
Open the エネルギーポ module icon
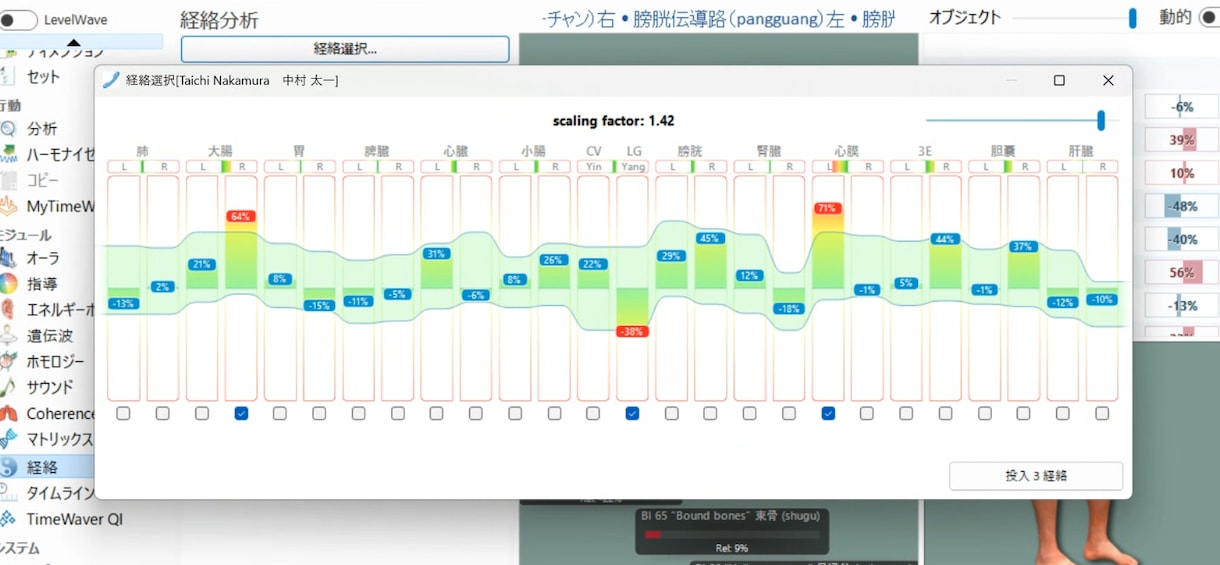[x=8, y=310]
